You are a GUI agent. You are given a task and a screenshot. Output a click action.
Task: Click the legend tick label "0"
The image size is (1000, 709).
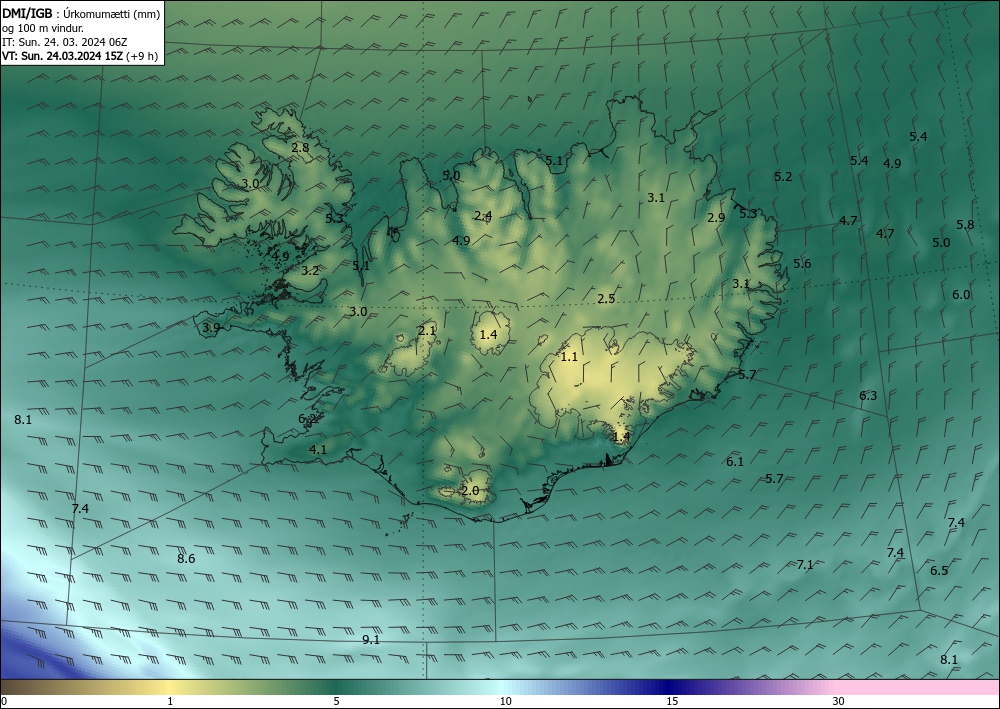(4, 701)
